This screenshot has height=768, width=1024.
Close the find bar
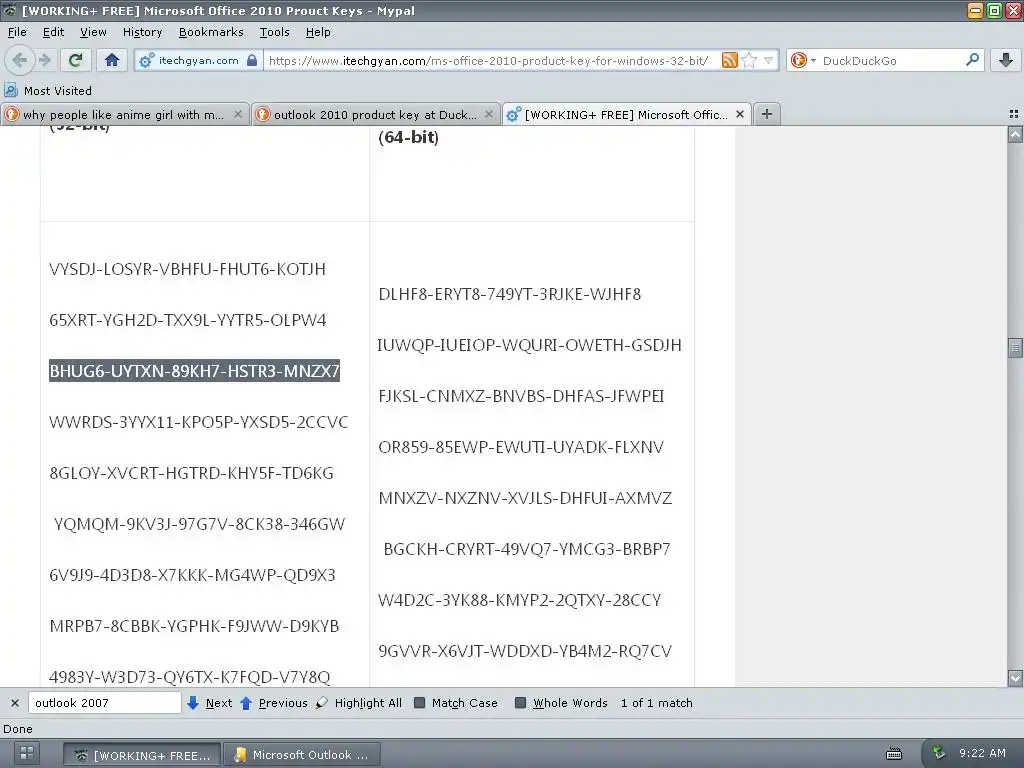(x=14, y=703)
